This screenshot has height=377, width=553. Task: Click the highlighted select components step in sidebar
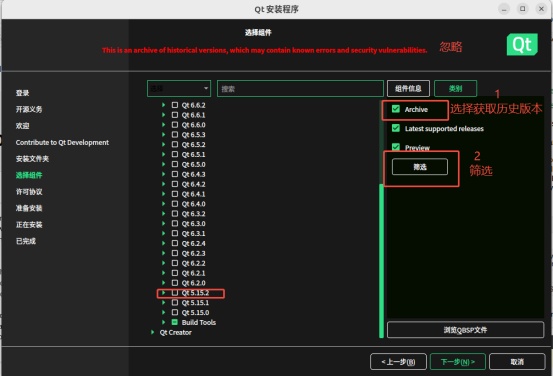(29, 175)
